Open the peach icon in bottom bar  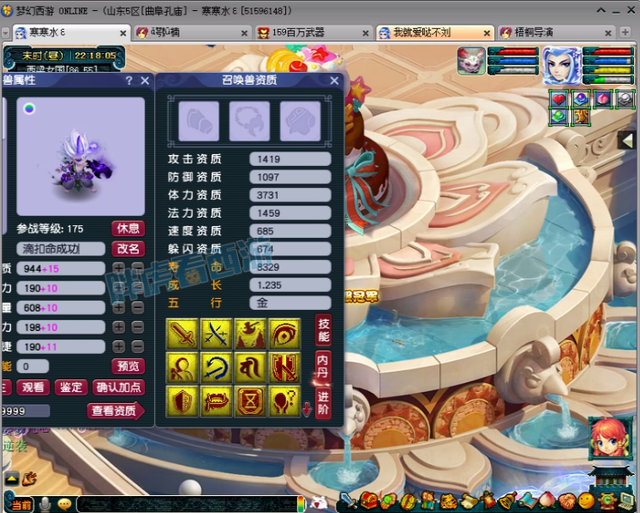(547, 502)
